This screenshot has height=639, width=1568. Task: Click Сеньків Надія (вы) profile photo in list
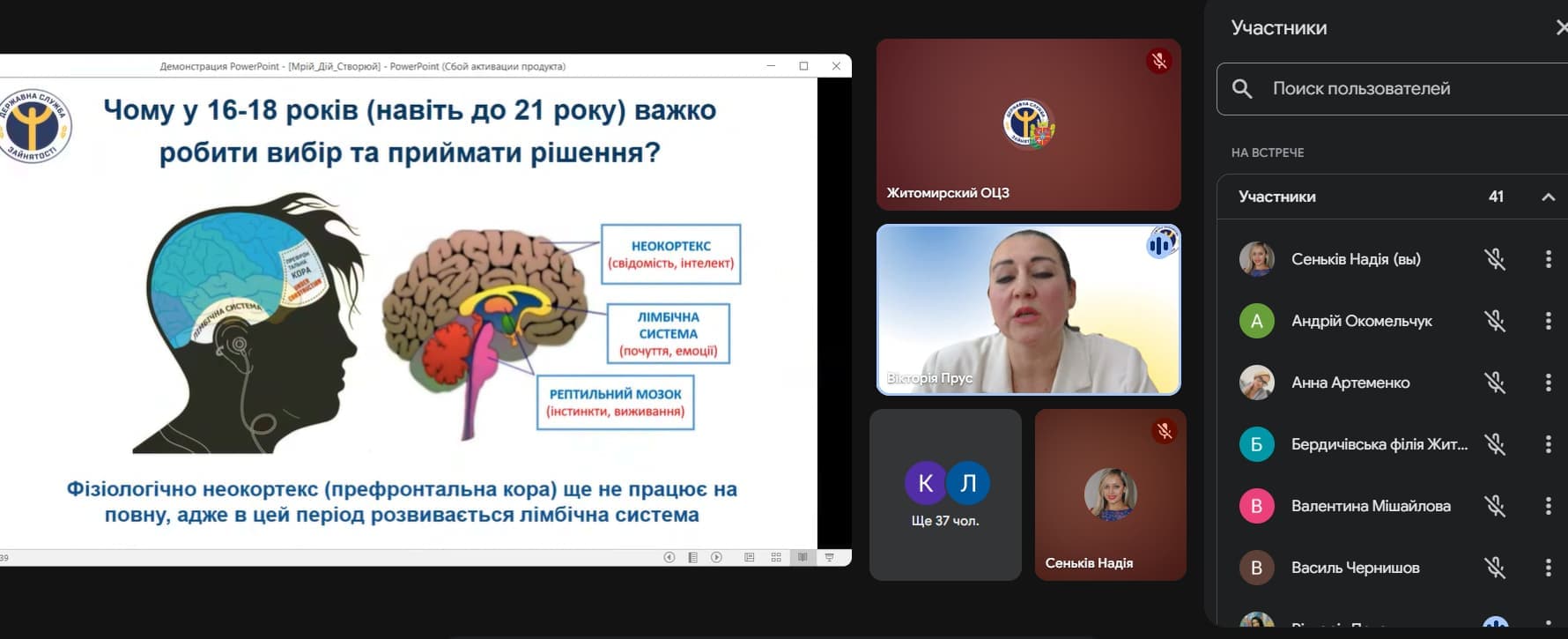1257,259
